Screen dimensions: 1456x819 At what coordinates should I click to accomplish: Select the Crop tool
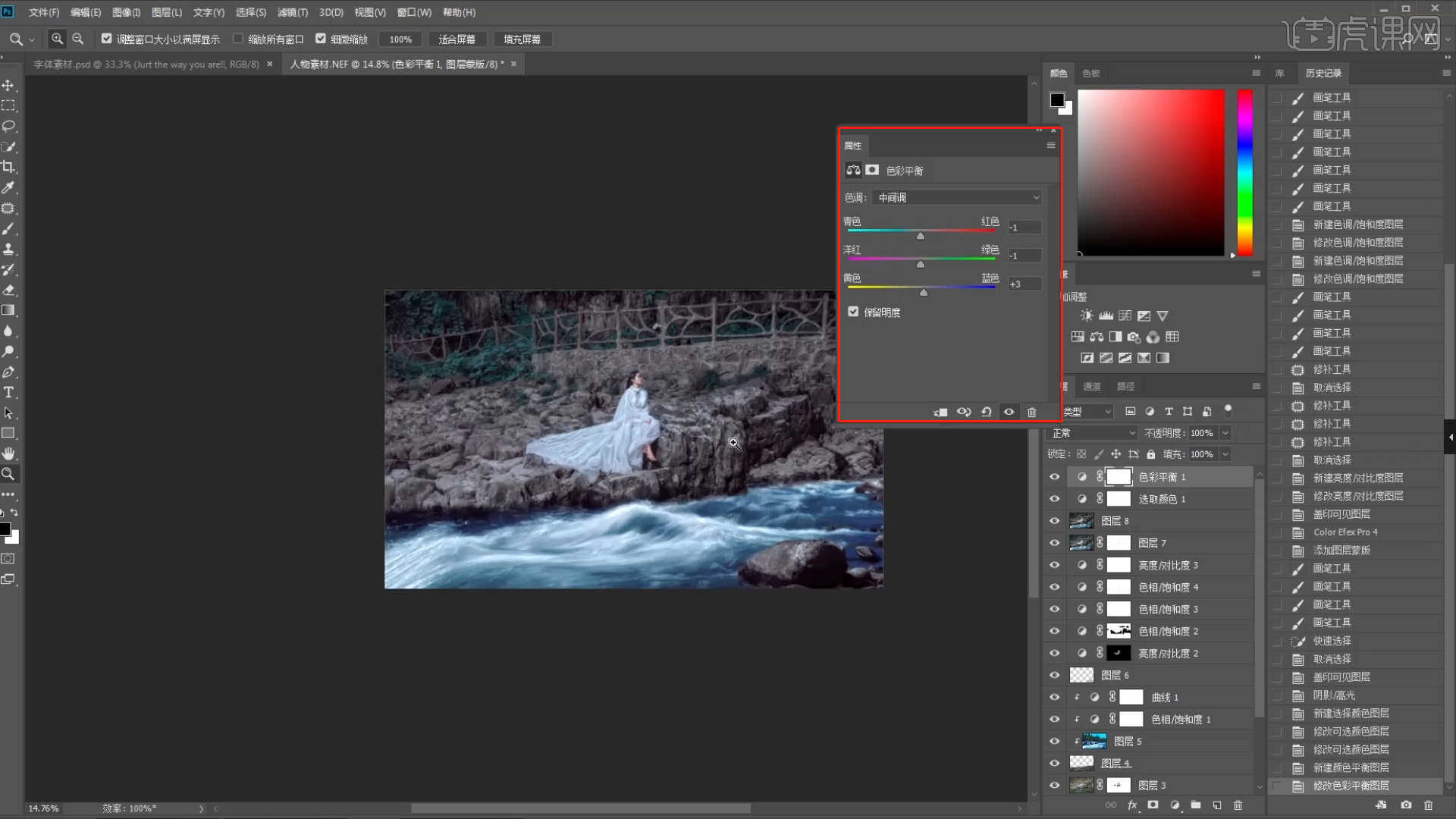click(x=9, y=167)
